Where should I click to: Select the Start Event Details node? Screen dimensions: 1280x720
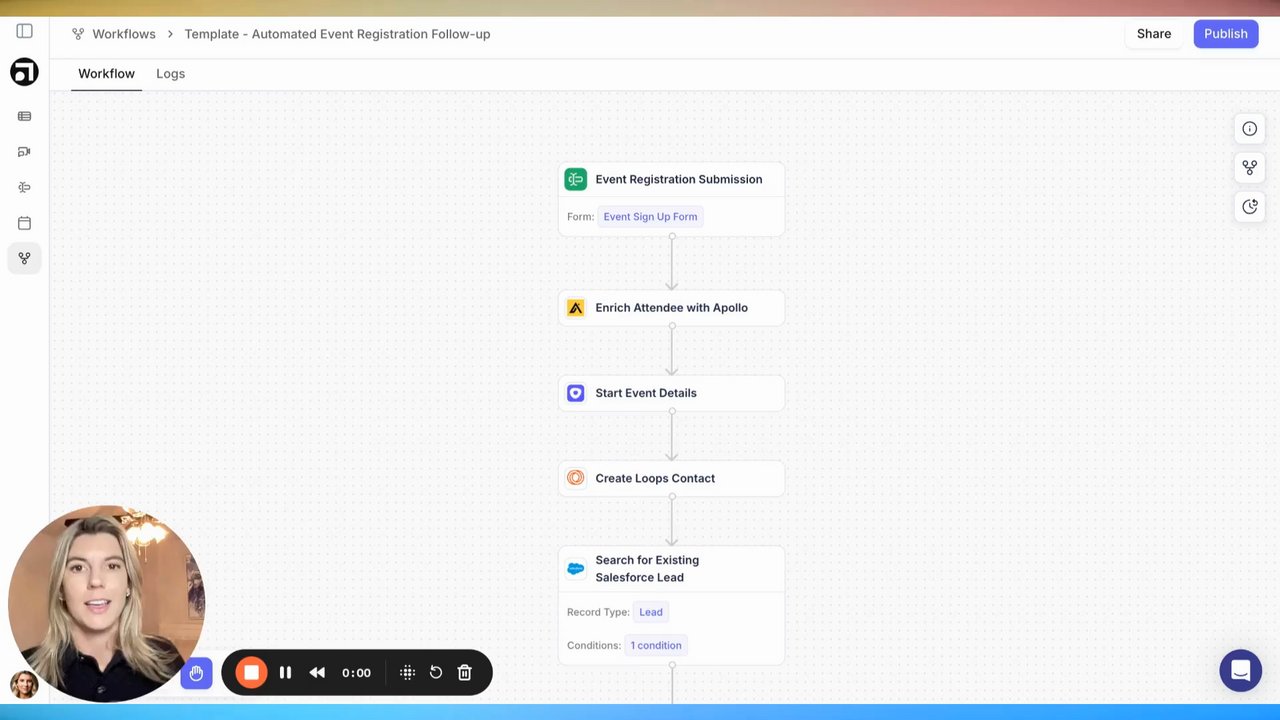[671, 393]
